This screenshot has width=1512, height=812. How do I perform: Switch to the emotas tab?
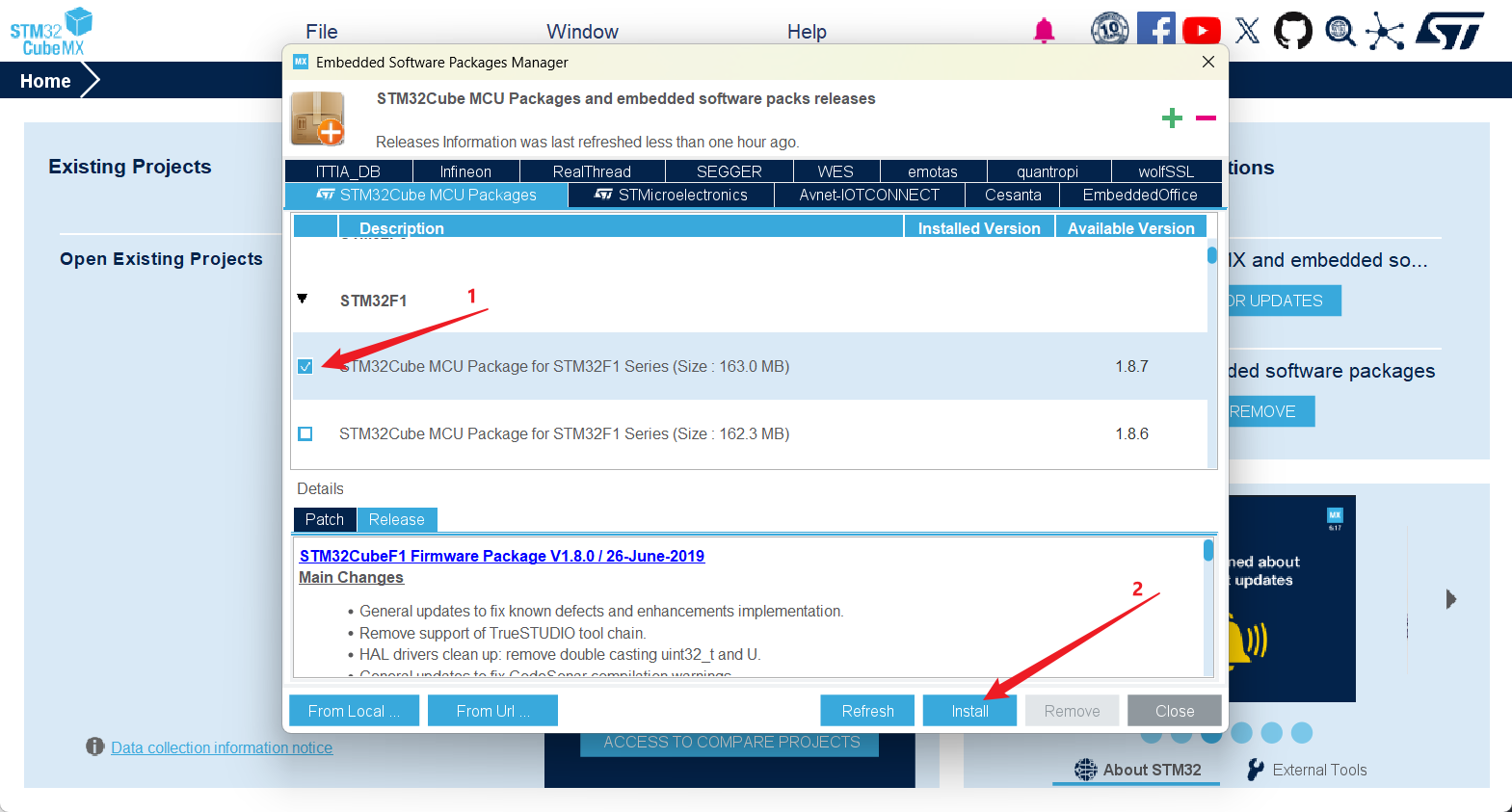pos(934,170)
